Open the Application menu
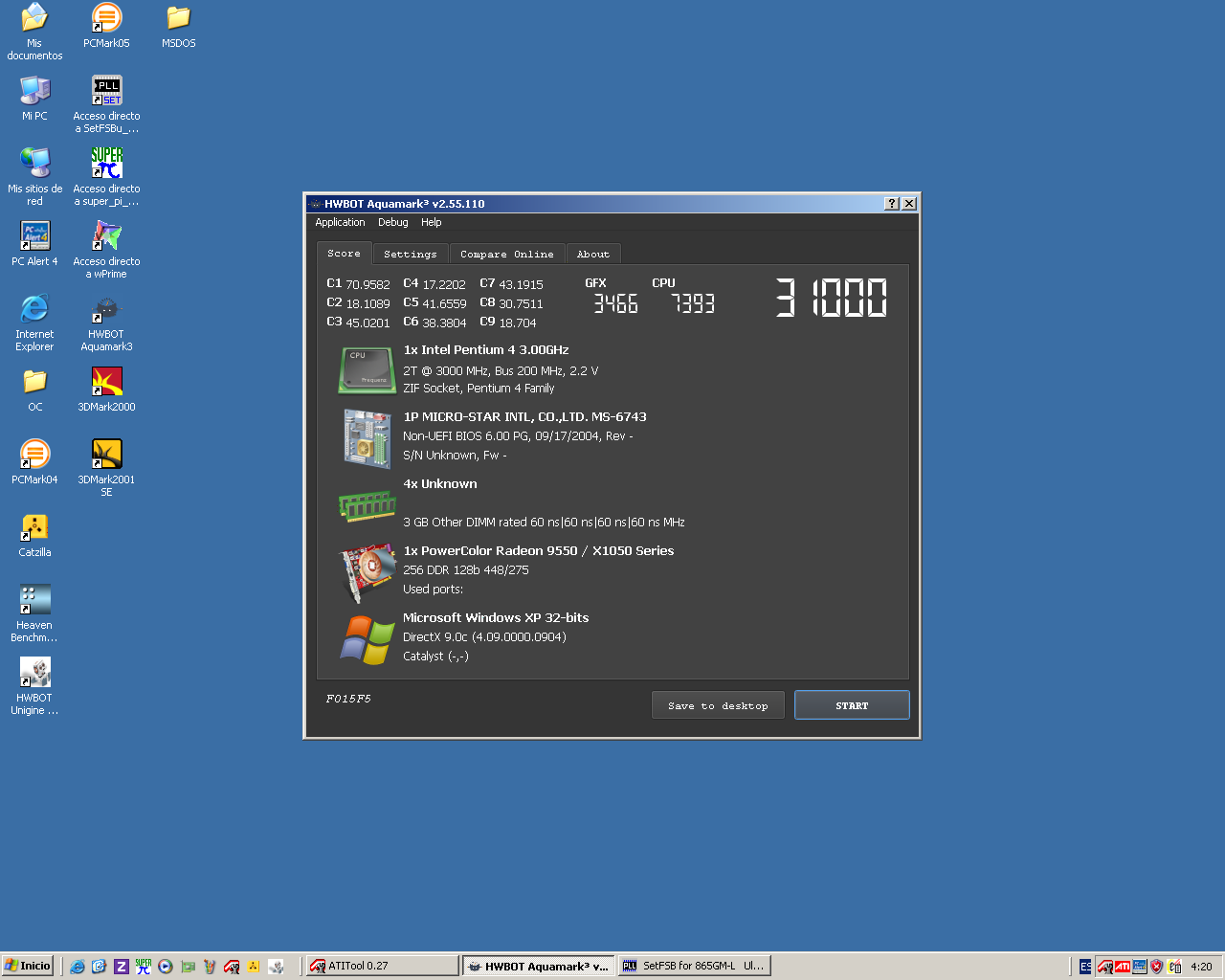 coord(340,222)
